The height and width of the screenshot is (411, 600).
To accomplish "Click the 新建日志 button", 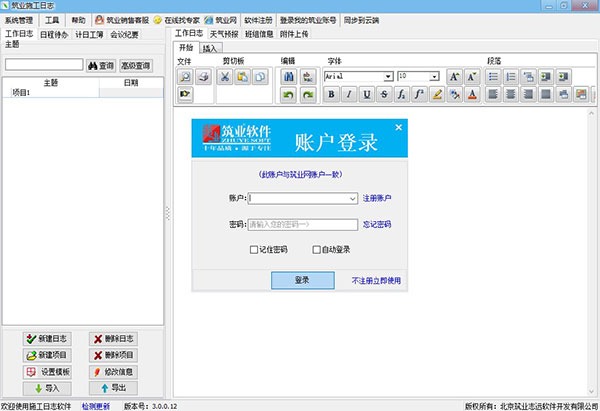I will (47, 339).
